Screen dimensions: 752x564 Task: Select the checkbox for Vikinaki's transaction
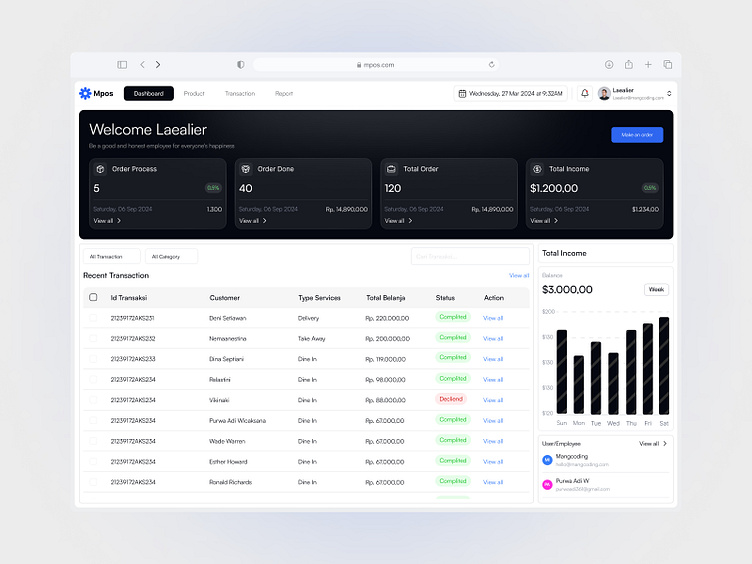point(93,400)
